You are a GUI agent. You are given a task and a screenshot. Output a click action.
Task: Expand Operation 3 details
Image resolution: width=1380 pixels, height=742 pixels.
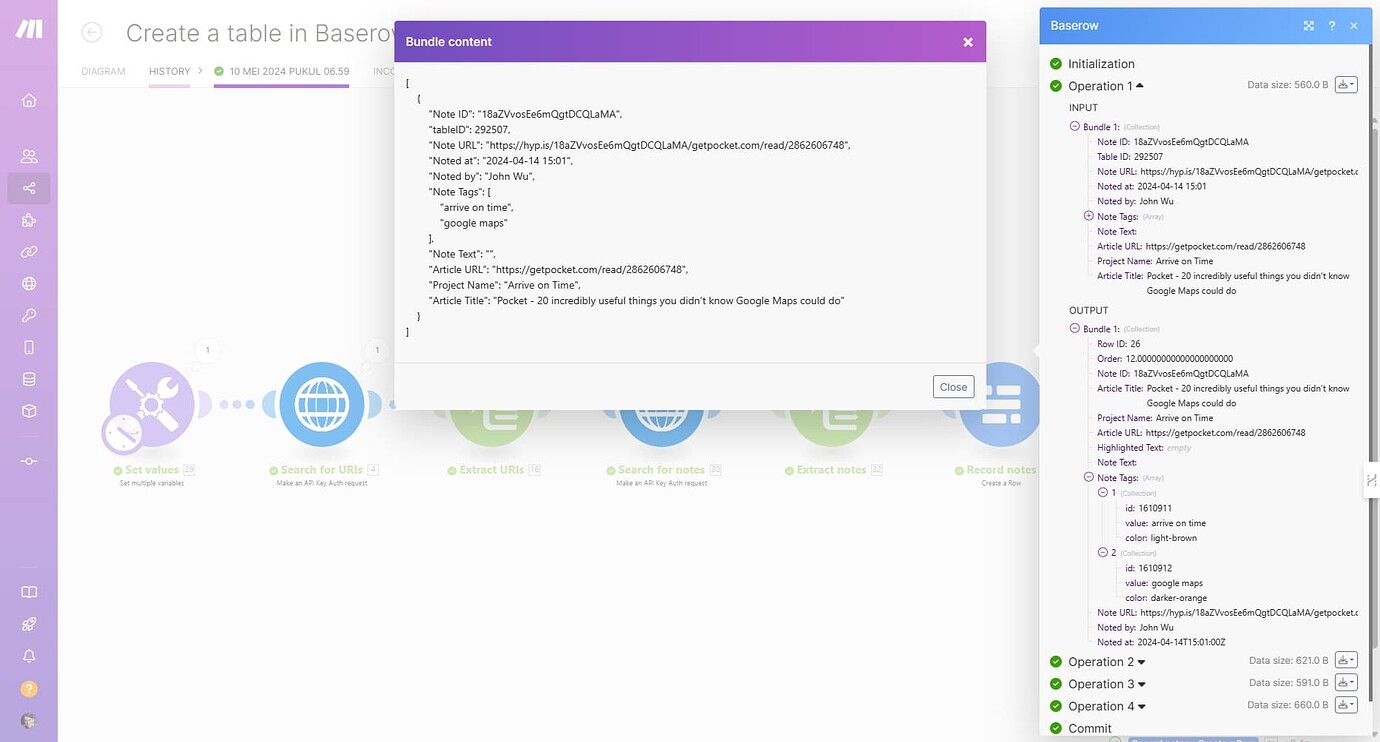[1140, 683]
